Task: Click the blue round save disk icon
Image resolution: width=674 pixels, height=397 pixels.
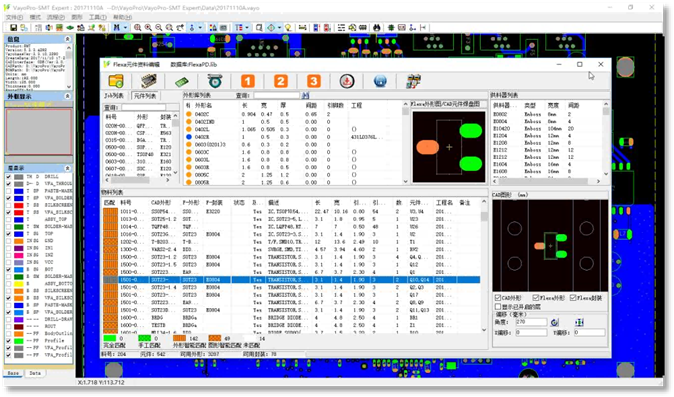Action: coord(380,81)
